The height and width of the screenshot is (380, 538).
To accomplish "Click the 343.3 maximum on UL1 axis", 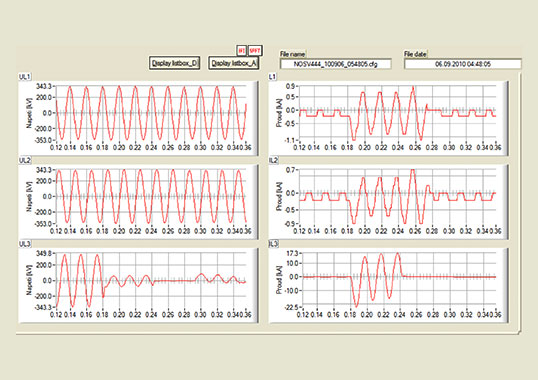I will 44,86.
